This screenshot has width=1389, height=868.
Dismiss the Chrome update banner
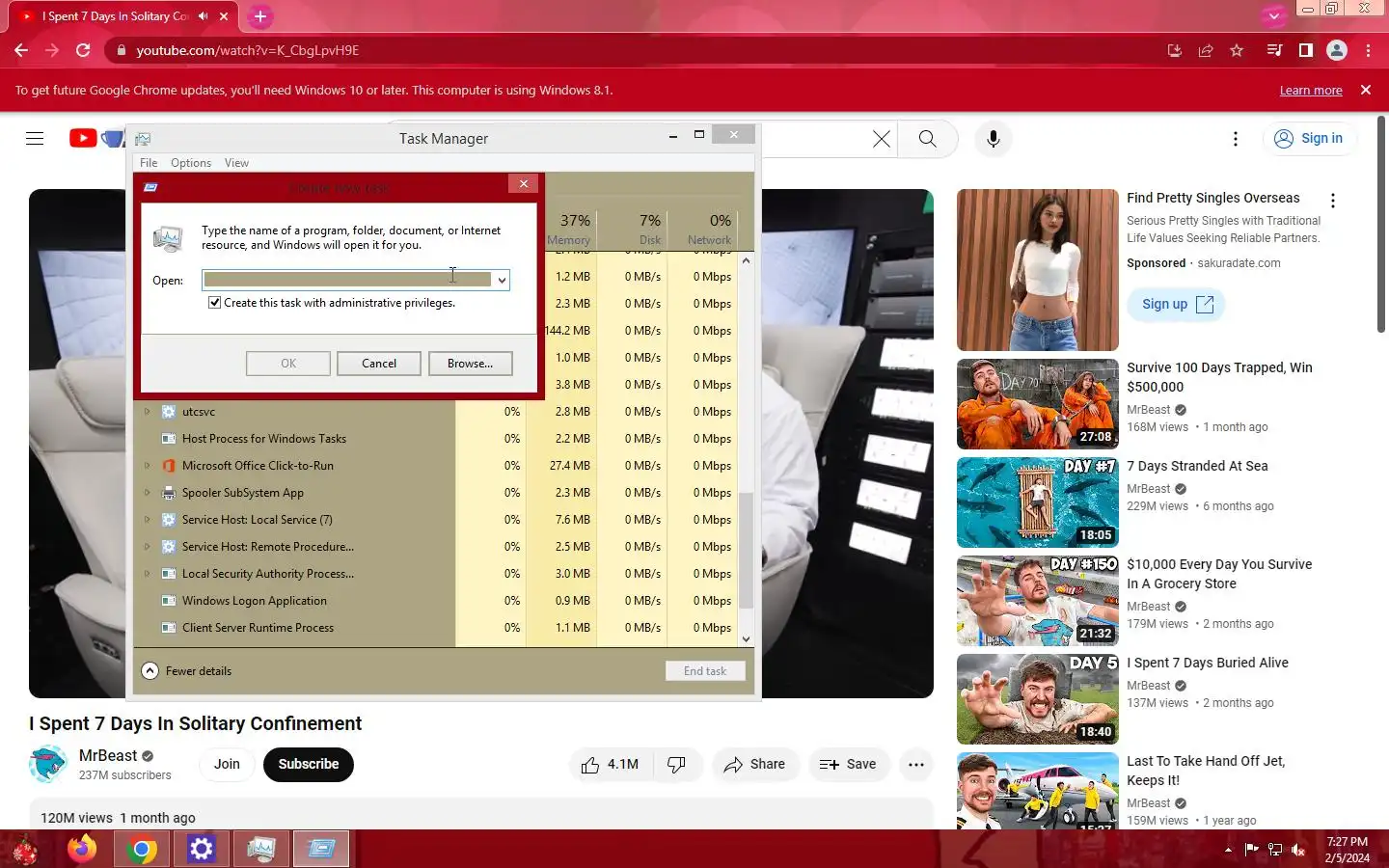pos(1365,90)
